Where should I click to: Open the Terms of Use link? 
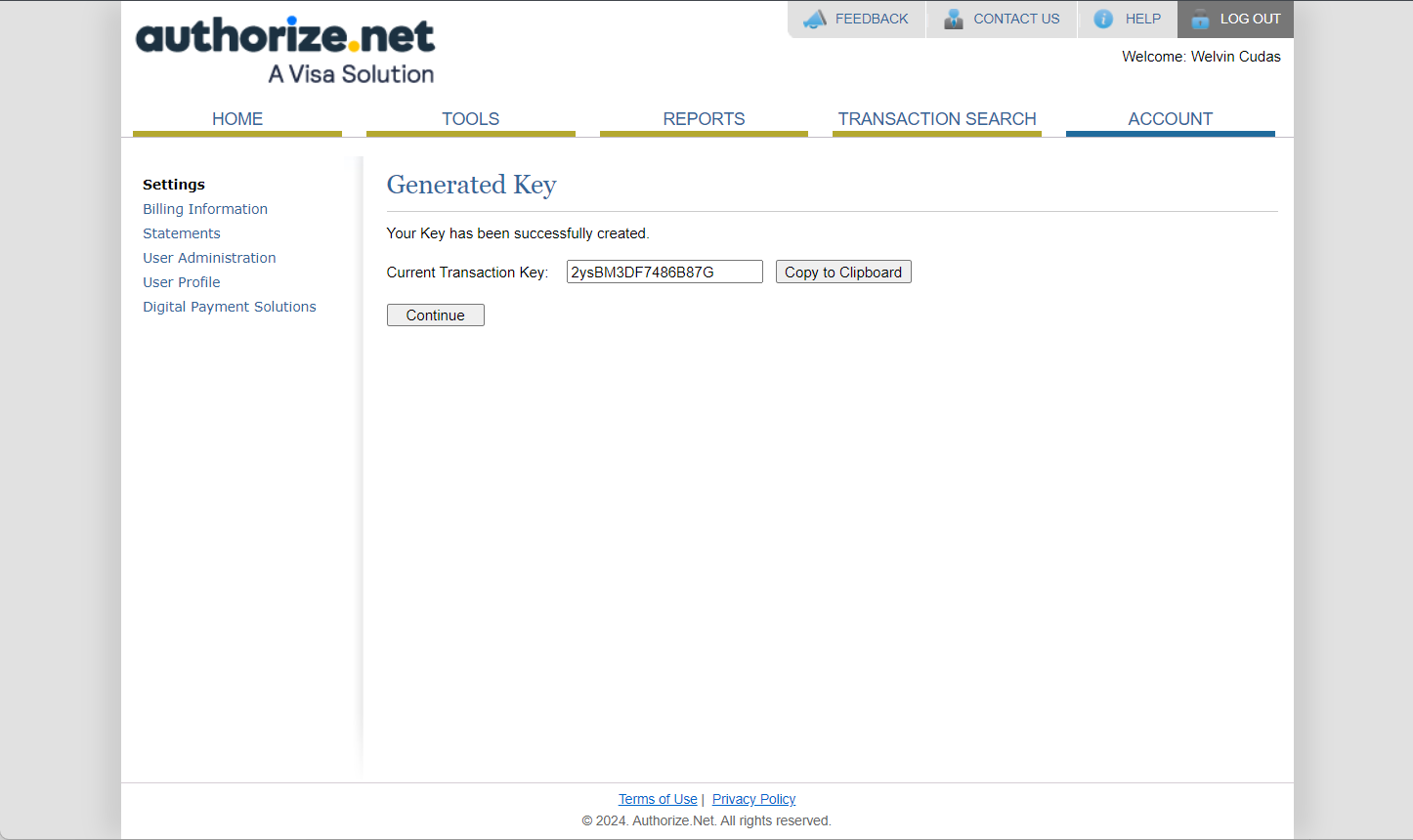(x=658, y=799)
